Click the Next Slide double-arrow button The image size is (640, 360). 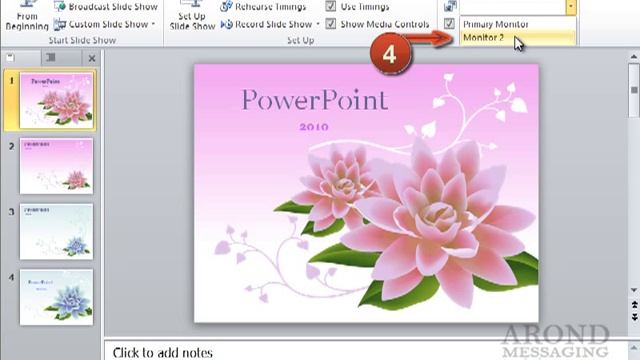634,317
